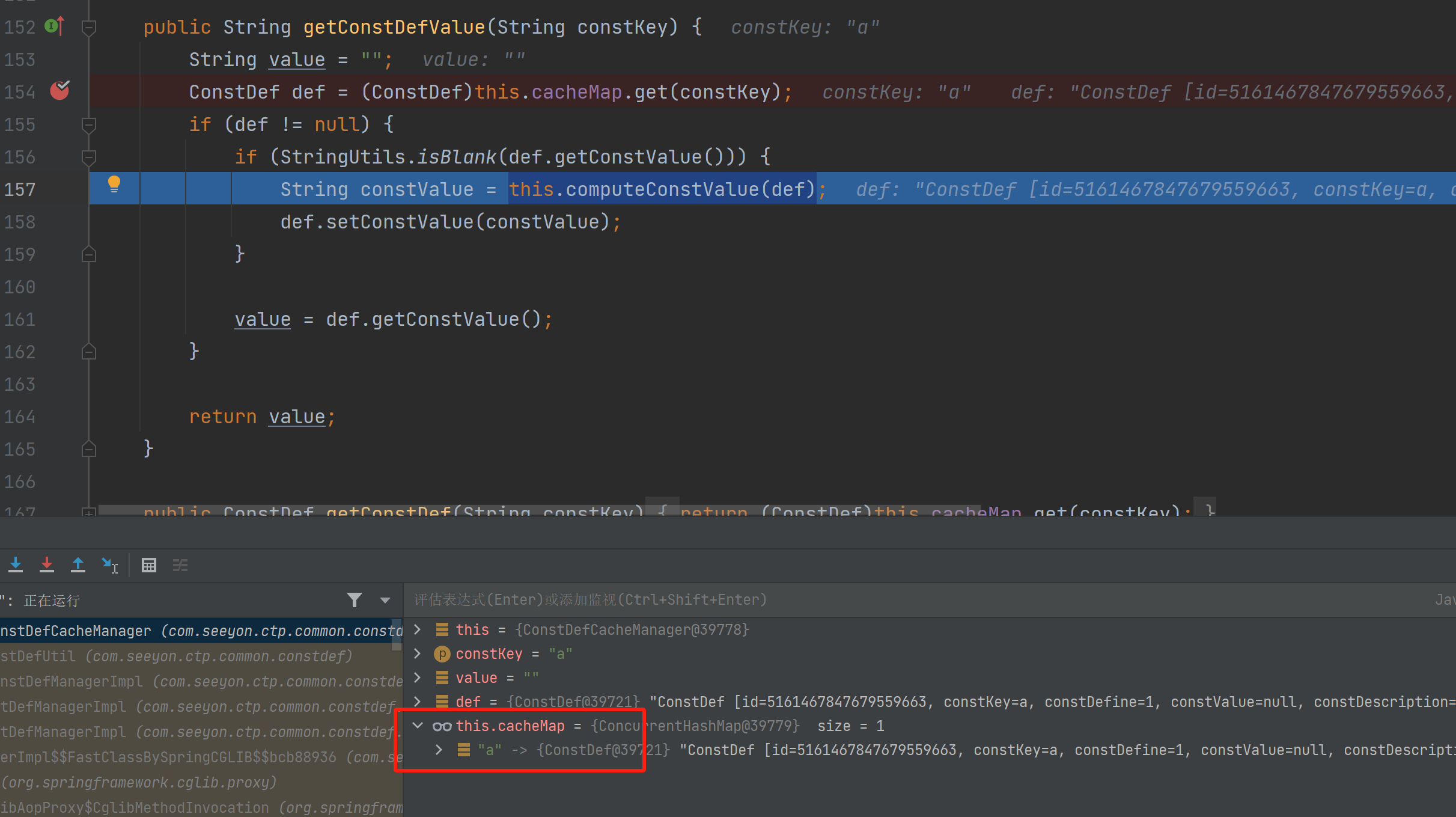Screen dimensions: 1456x817
Task: Open the Evaluate Expression calculator icon
Action: pyautogui.click(x=149, y=565)
